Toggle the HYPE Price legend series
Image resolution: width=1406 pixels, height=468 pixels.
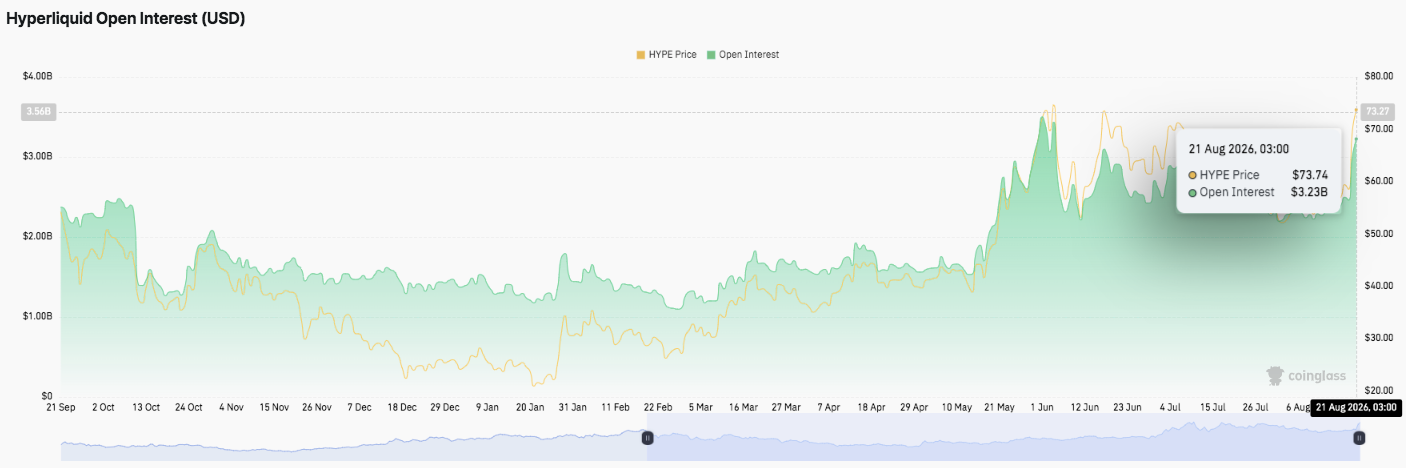click(x=666, y=54)
